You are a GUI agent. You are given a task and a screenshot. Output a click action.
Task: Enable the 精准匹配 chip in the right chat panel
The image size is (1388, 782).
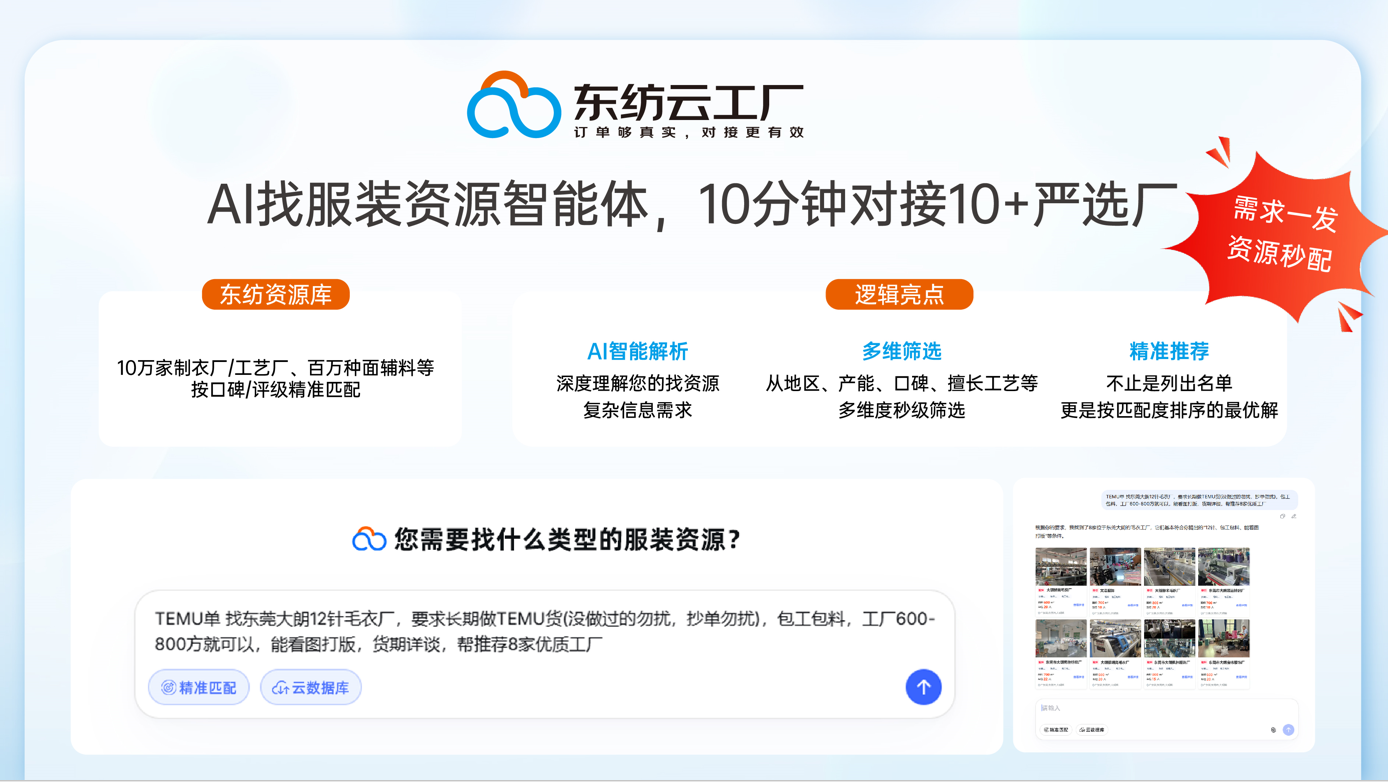click(x=1056, y=730)
